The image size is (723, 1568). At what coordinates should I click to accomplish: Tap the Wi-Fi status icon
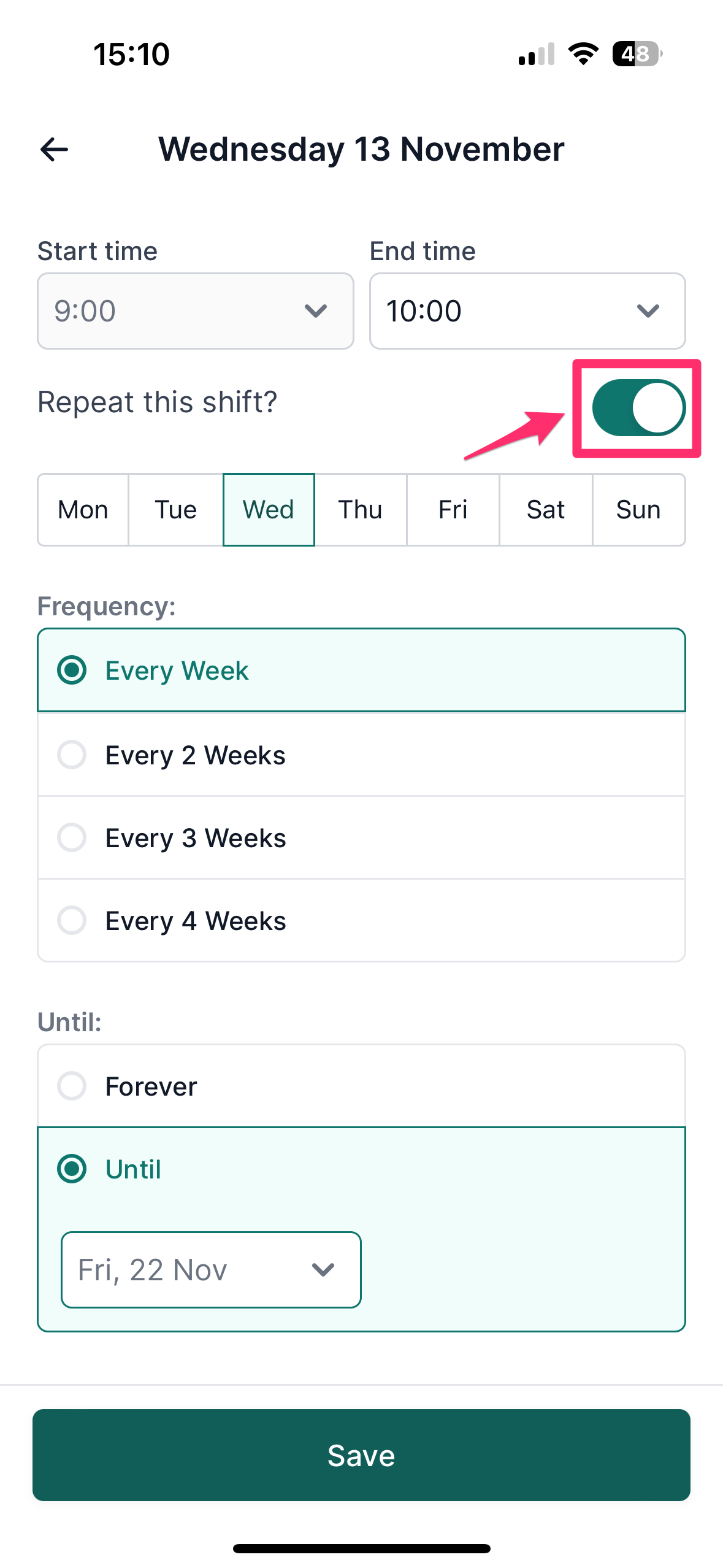click(583, 54)
